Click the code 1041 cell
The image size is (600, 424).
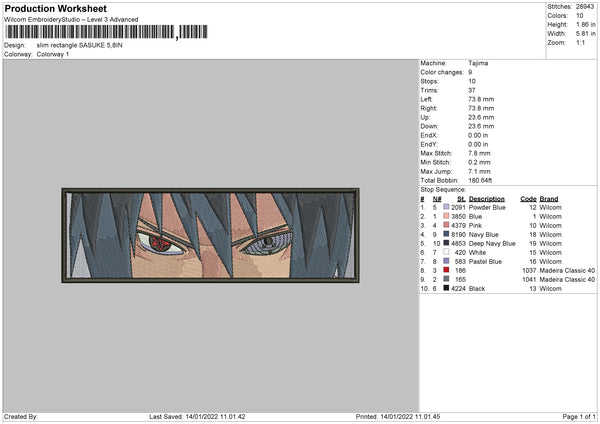coord(529,279)
